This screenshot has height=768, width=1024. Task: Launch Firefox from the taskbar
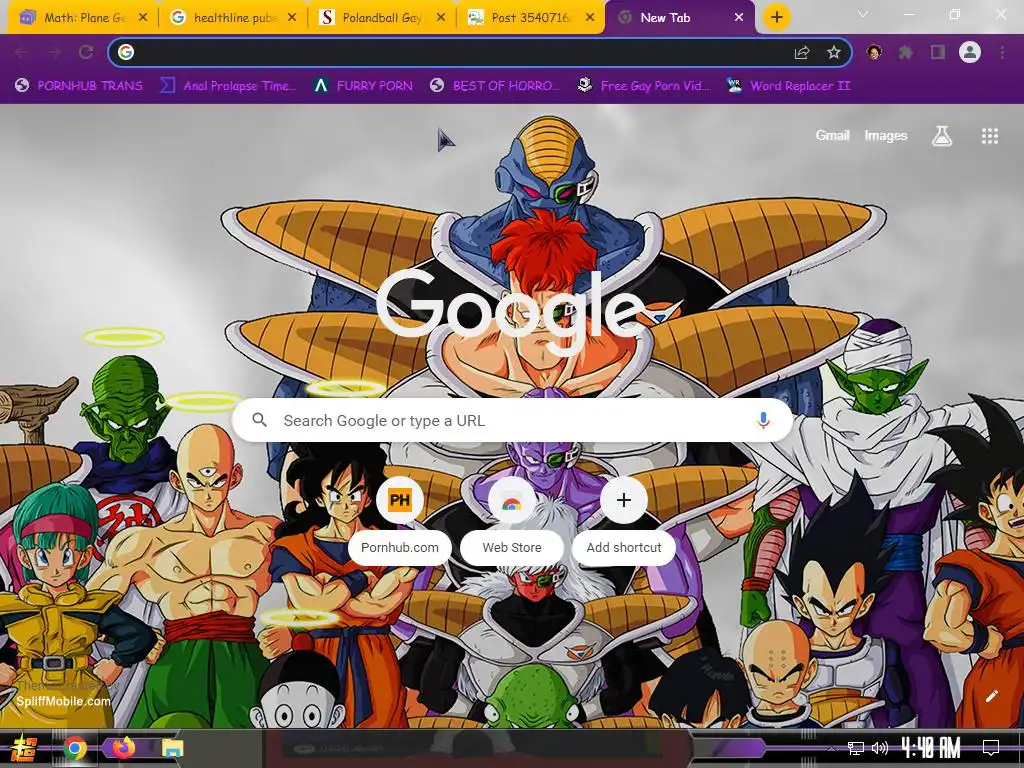(x=123, y=748)
